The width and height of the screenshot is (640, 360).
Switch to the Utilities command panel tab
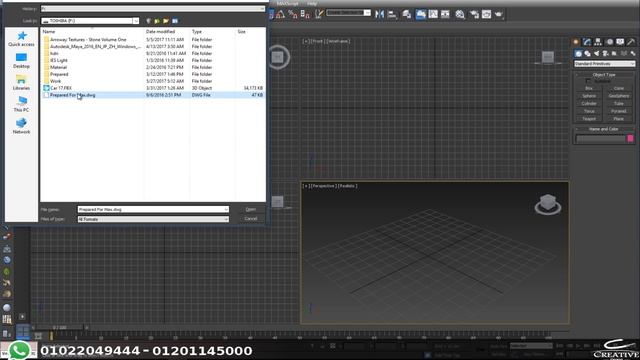click(631, 42)
